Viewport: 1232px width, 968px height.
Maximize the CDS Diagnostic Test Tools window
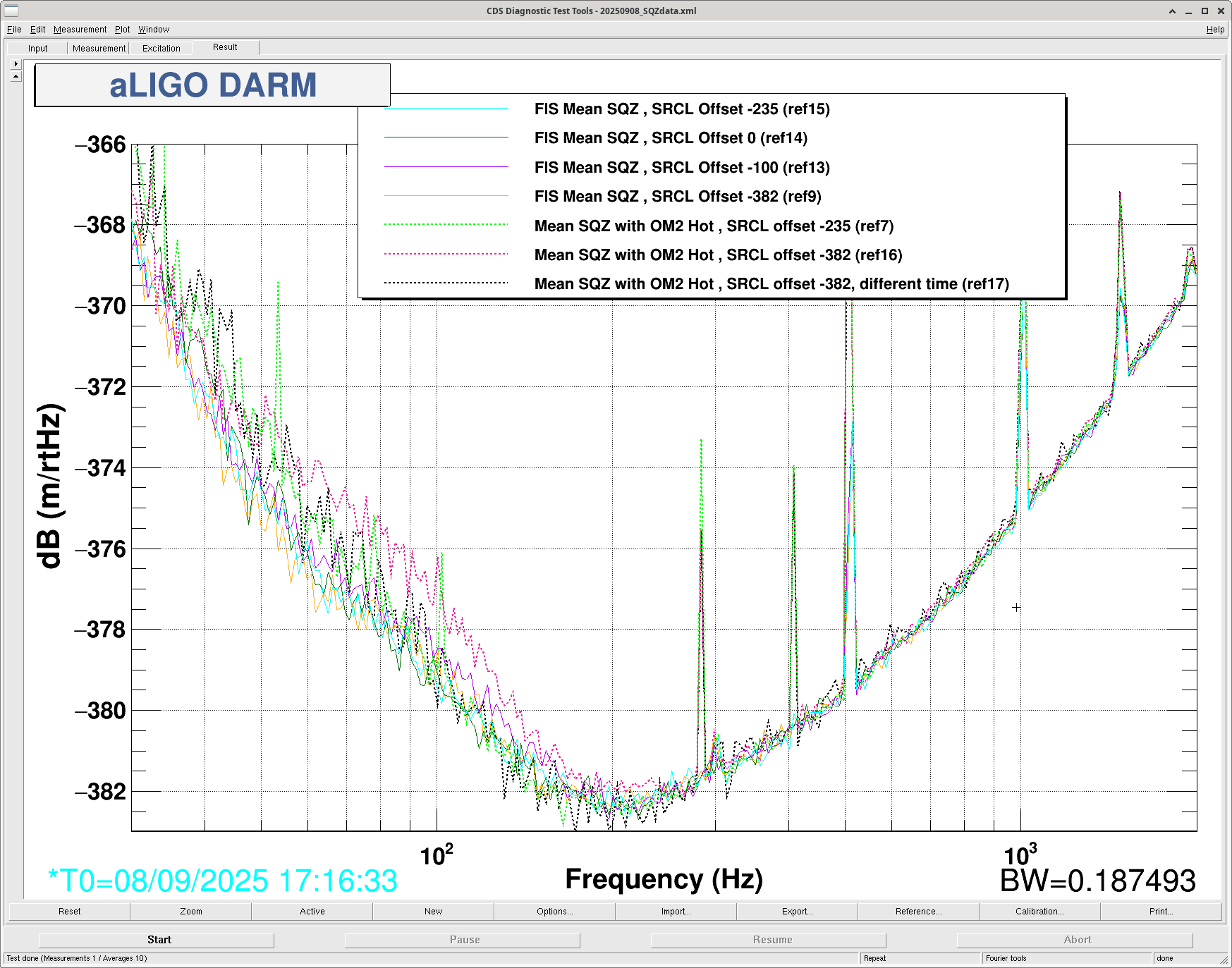pyautogui.click(x=1204, y=11)
